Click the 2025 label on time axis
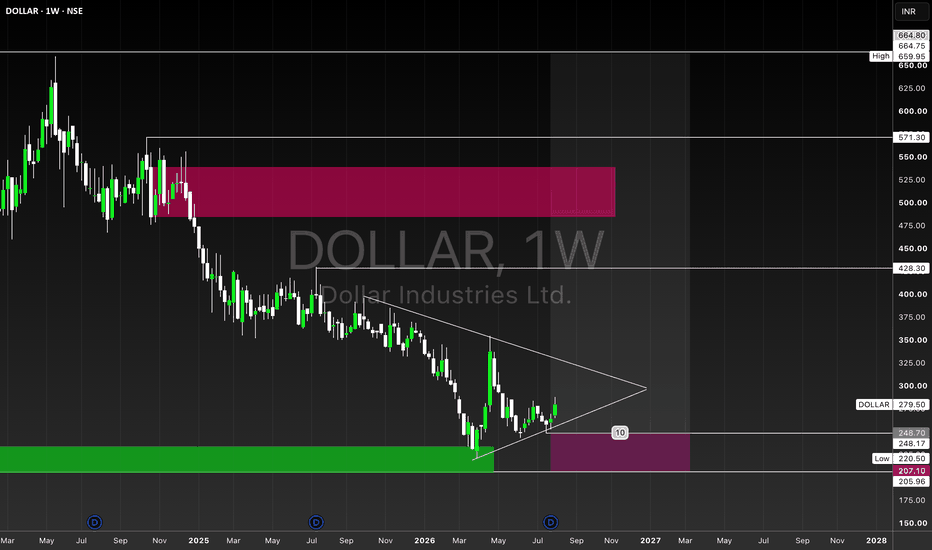Viewport: 932px width, 550px height. 199,540
